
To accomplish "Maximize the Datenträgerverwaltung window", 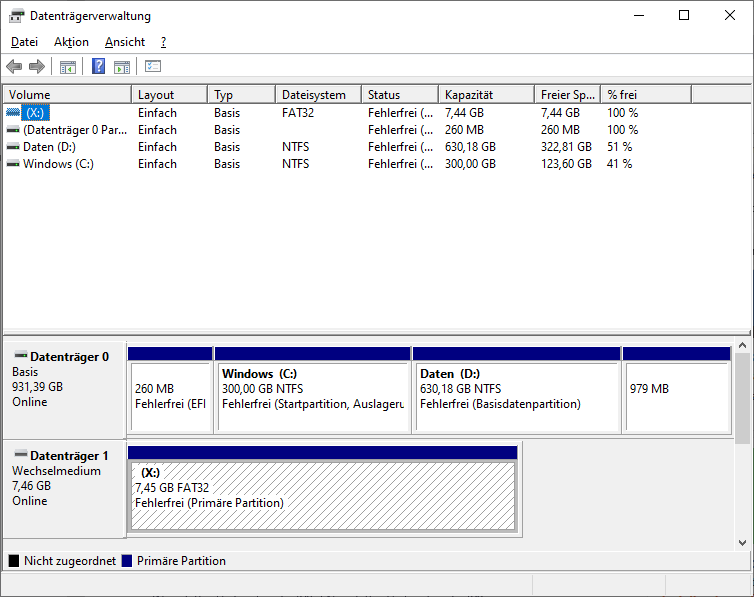I will pyautogui.click(x=684, y=15).
